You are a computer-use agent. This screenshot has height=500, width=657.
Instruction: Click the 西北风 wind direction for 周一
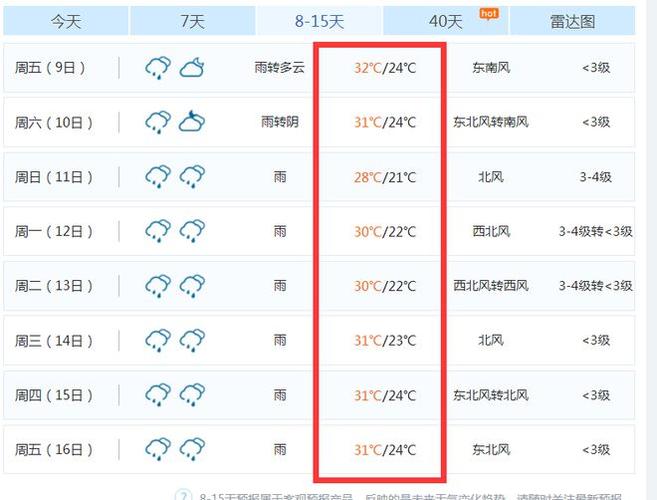[491, 231]
